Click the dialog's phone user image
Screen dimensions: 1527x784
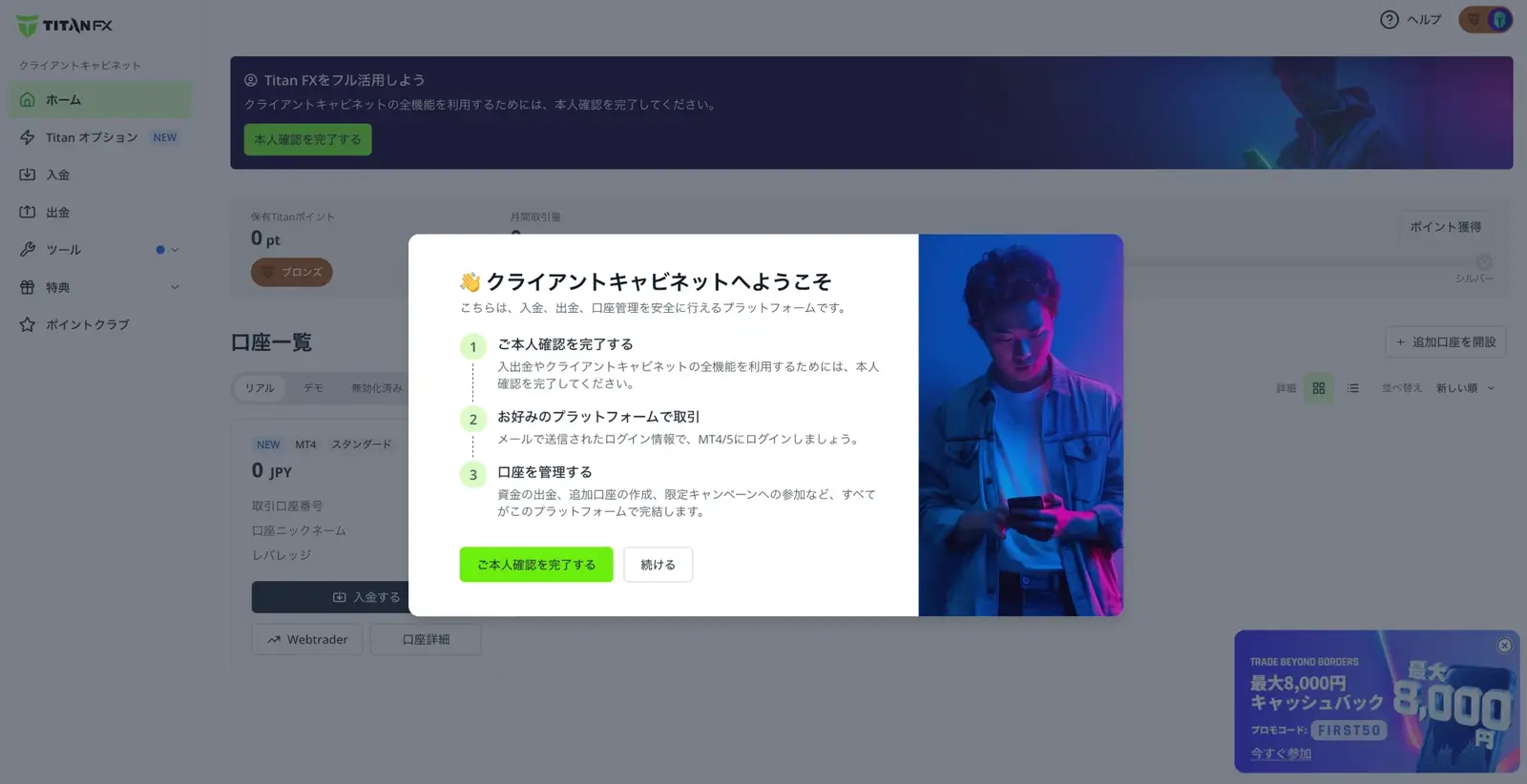coord(1020,425)
